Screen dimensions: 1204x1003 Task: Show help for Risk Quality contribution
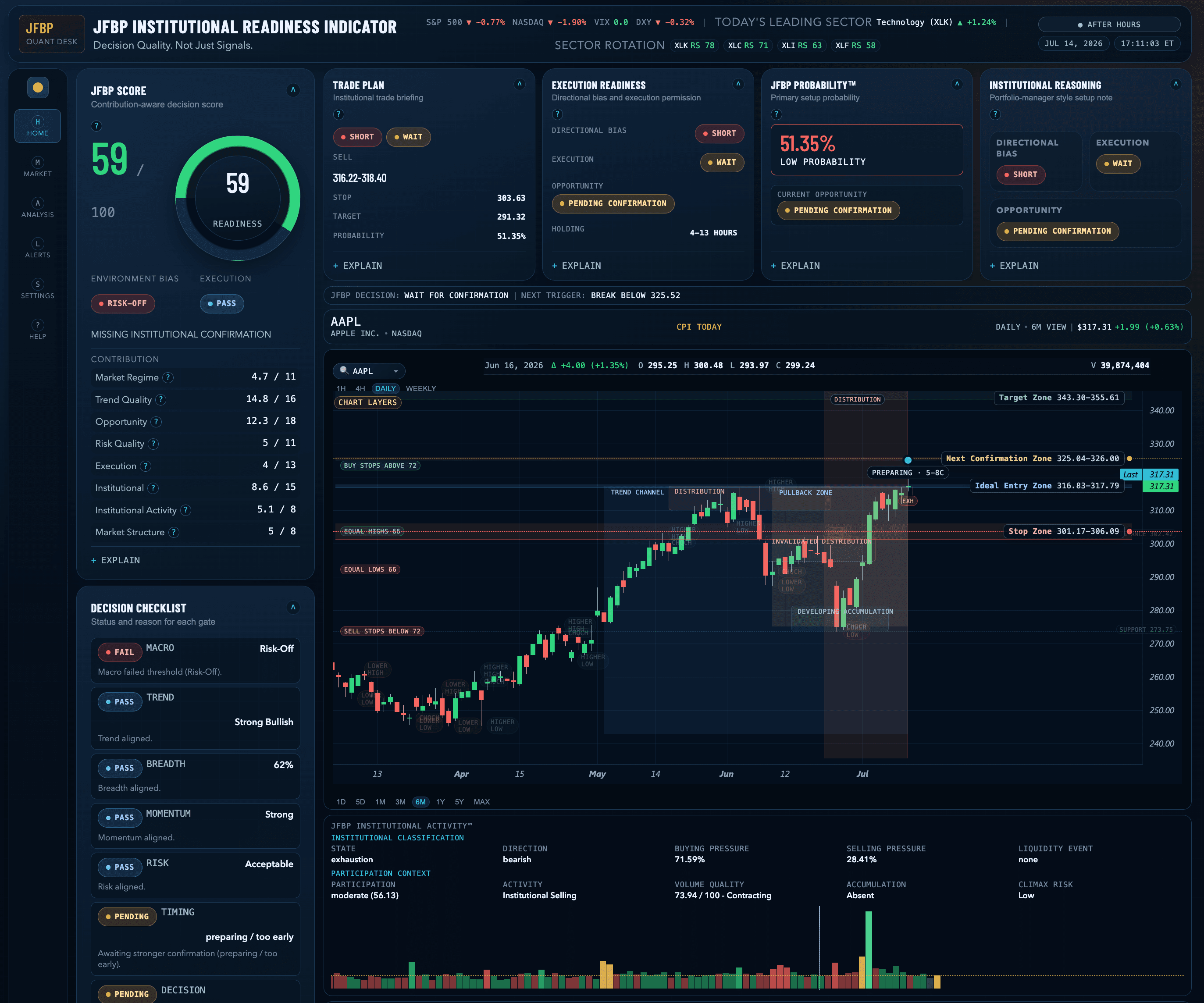coord(153,444)
